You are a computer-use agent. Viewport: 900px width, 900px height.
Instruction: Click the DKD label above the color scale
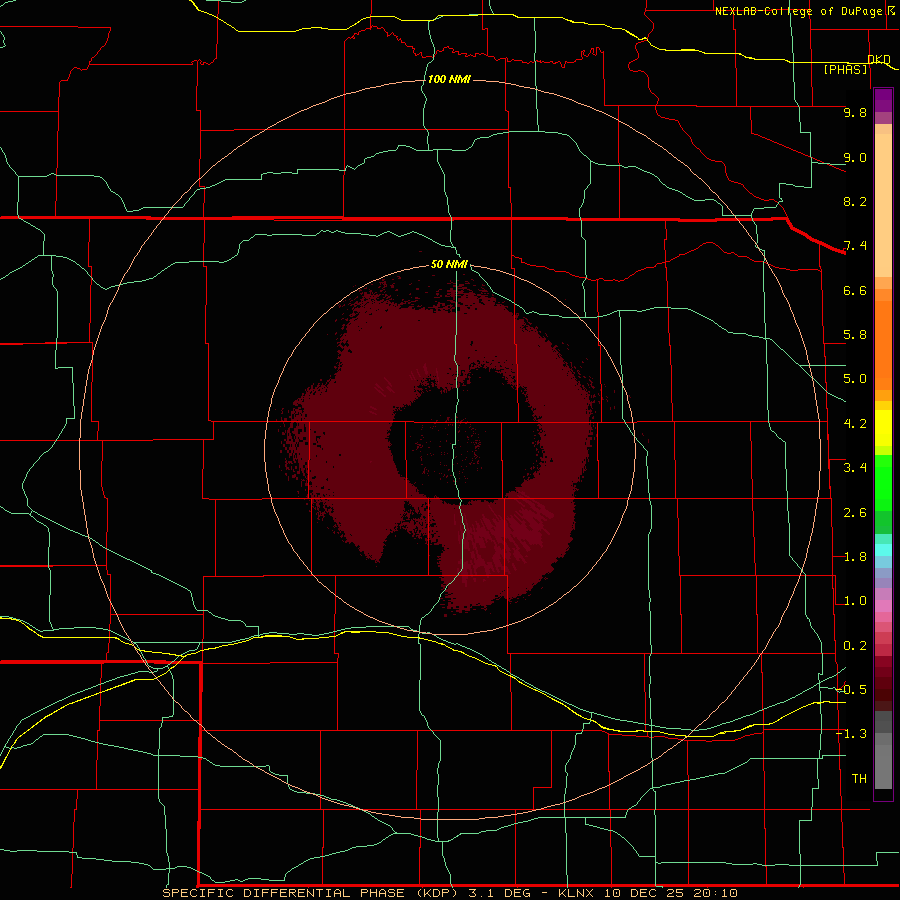[879, 59]
